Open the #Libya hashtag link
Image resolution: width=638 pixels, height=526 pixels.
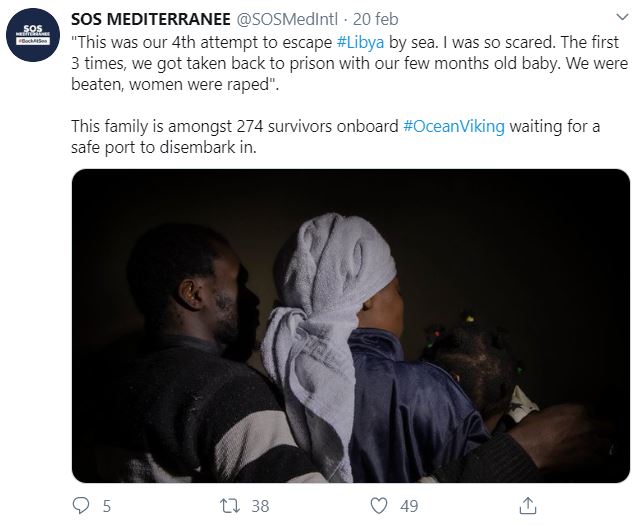pos(361,42)
